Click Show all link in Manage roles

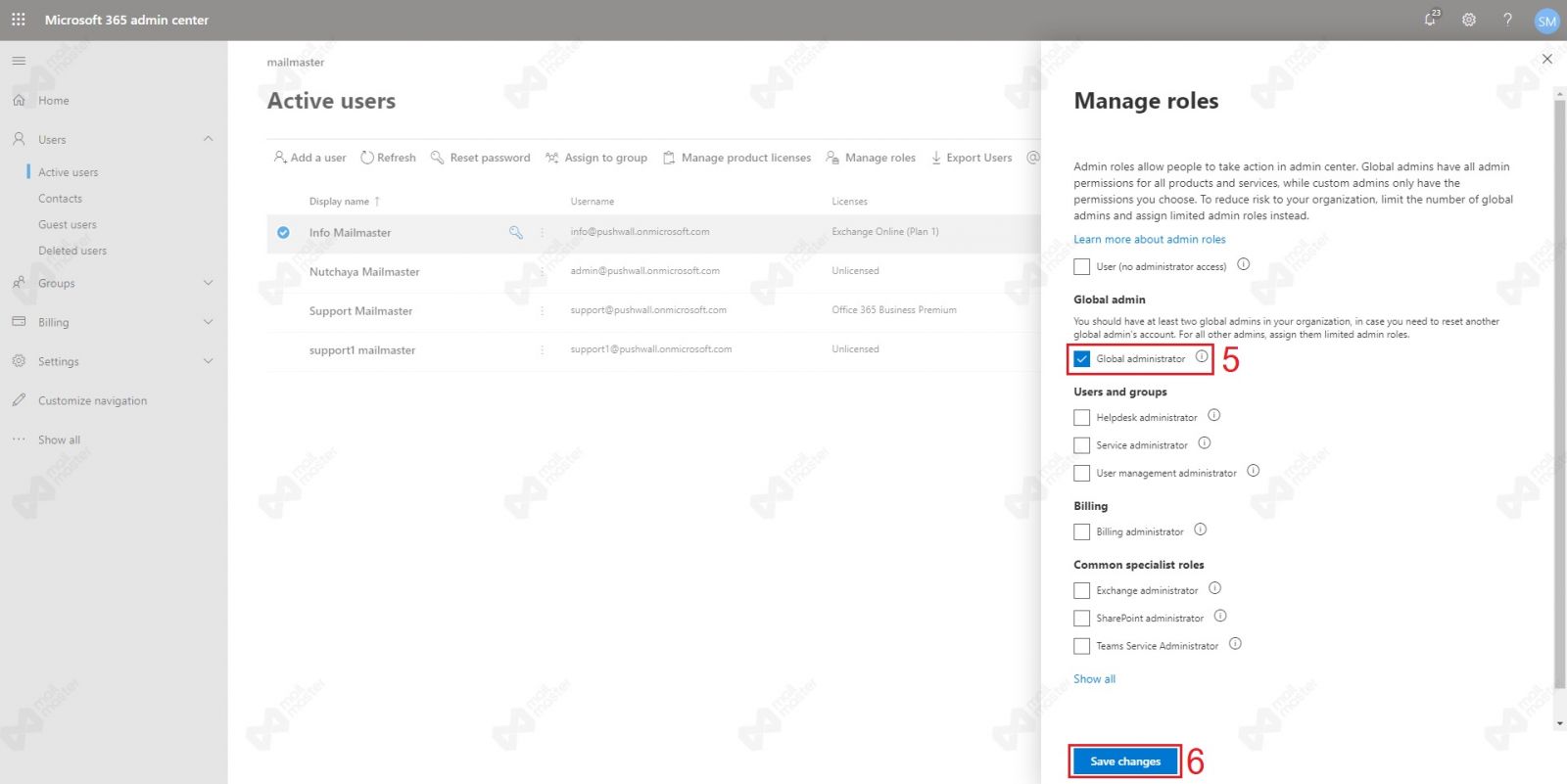(x=1094, y=679)
